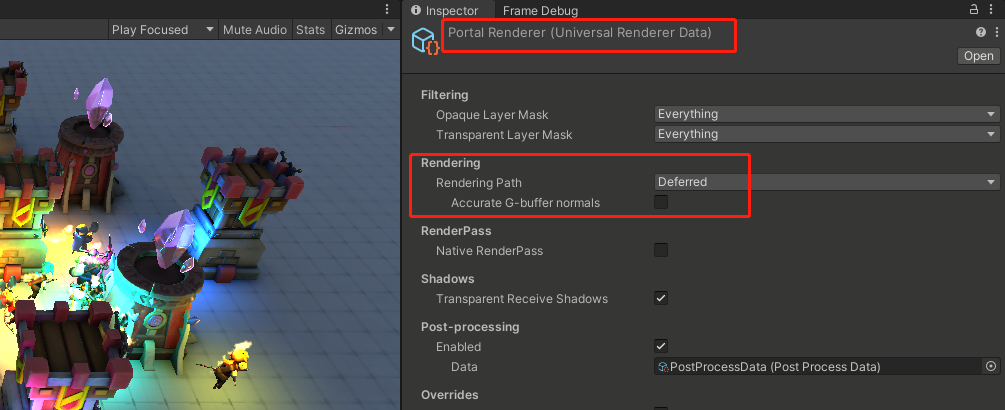Click the object picker for PostProcessData field
The width and height of the screenshot is (1005, 410).
coord(991,367)
